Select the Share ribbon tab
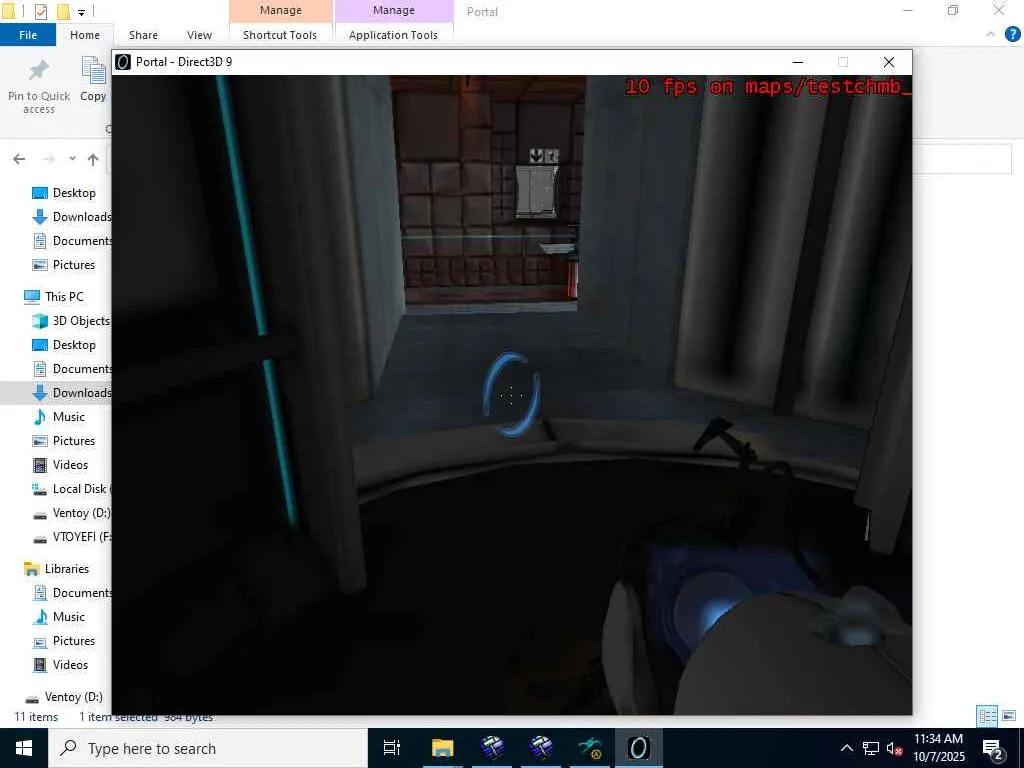1024x768 pixels. coord(143,35)
